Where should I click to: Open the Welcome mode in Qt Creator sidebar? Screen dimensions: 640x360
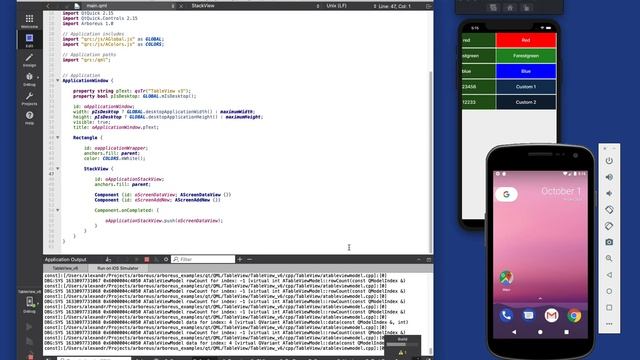29,21
